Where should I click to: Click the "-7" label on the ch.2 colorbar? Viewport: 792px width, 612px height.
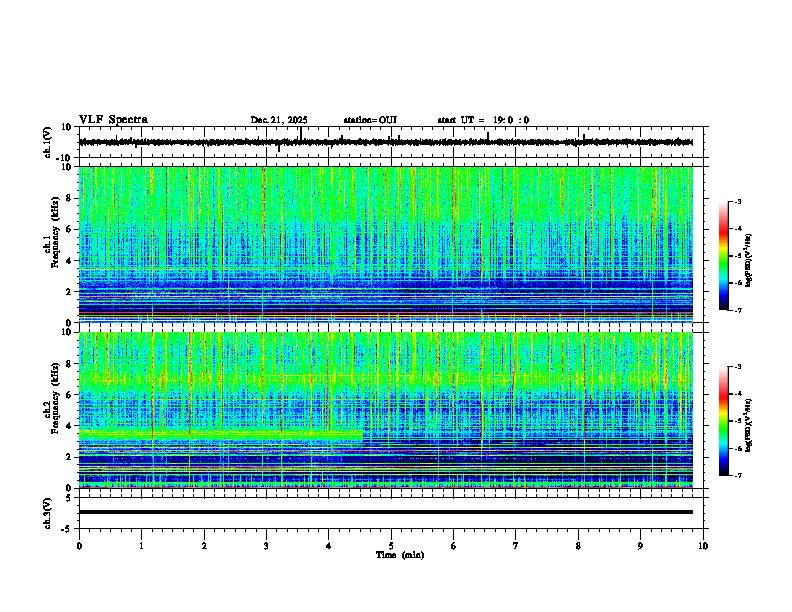tap(737, 475)
